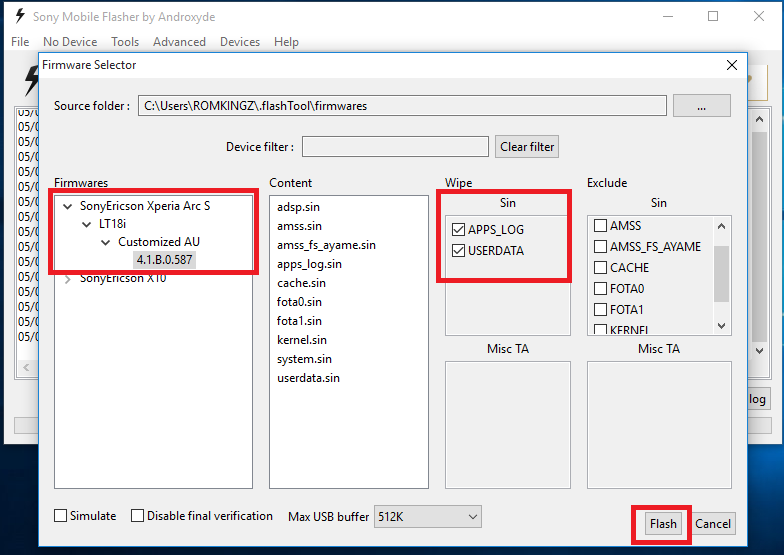The width and height of the screenshot is (784, 555).
Task: Click the Exclude list scrollbar thumb
Action: point(721,274)
